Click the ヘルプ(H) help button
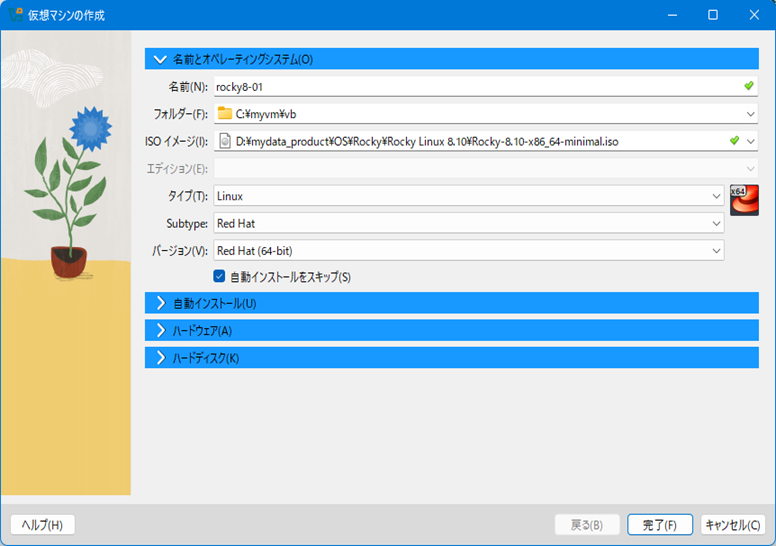Viewport: 776px width, 546px height. (x=43, y=525)
